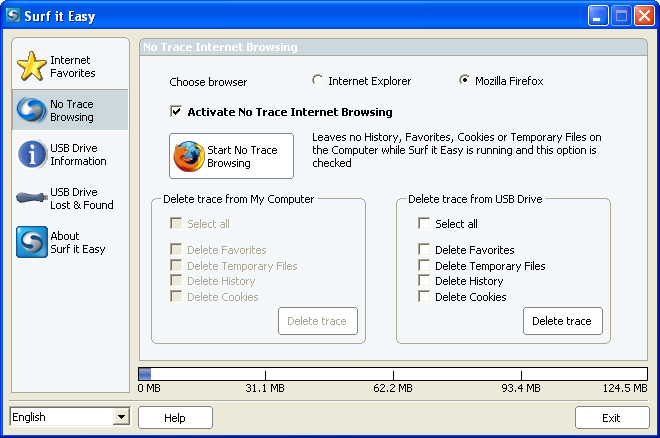Click Delete trace button for My Computer
Viewport: 660px width, 438px height.
pyautogui.click(x=317, y=321)
